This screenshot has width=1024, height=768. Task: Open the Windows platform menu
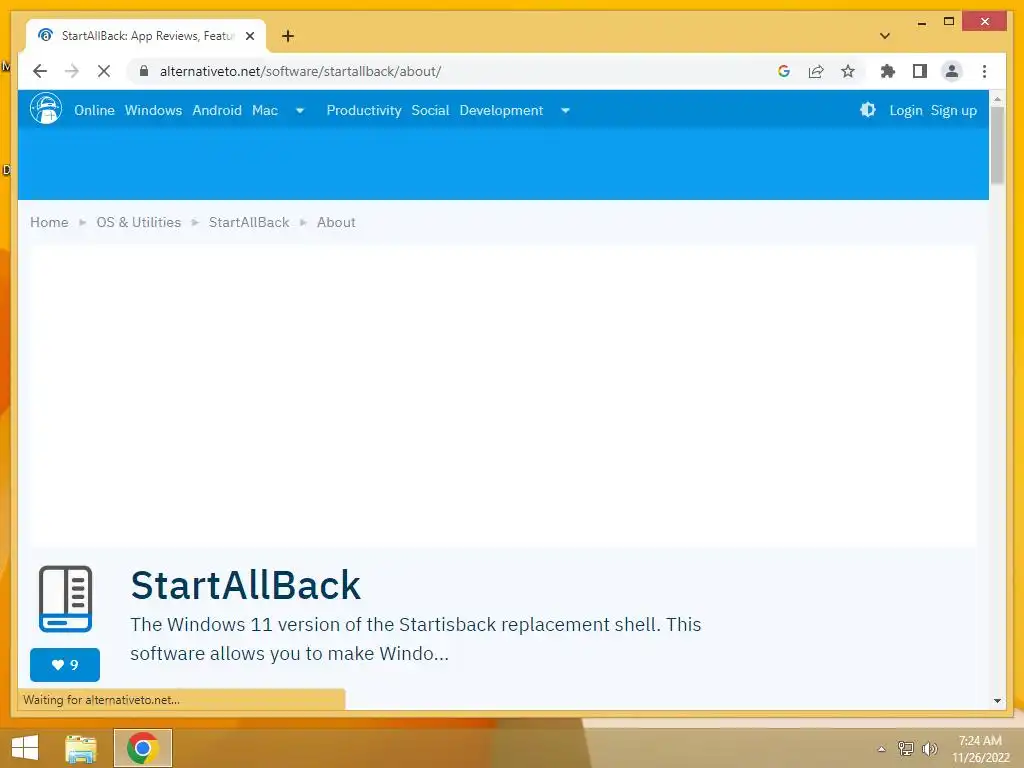tap(153, 110)
